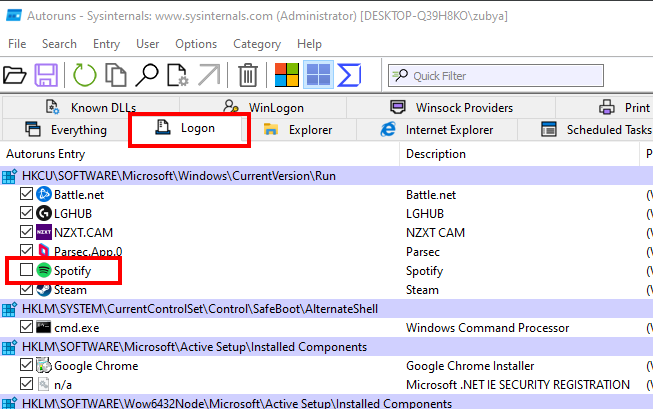Open the Help menu
This screenshot has height=409, width=653.
click(x=309, y=44)
